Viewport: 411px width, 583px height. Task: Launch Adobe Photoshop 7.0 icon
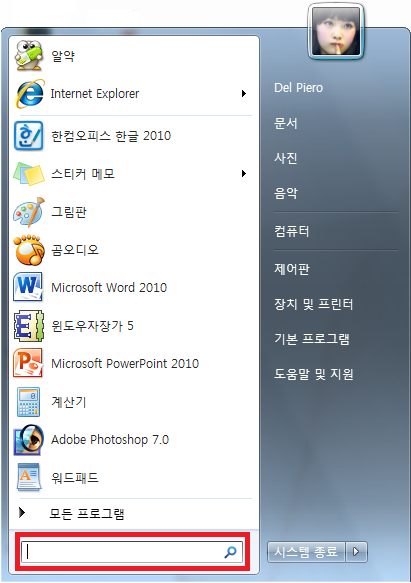(x=29, y=440)
